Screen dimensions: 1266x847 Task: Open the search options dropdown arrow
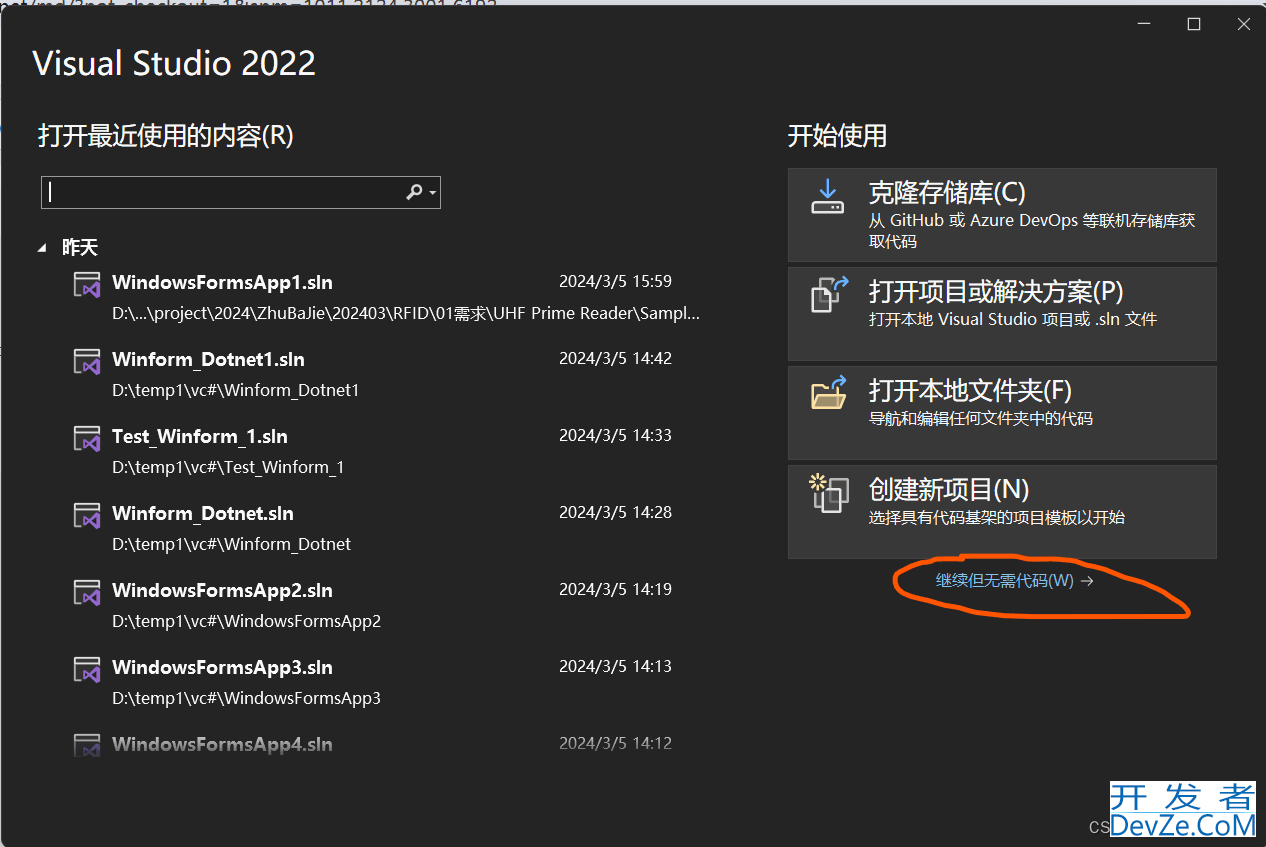pyautogui.click(x=432, y=193)
